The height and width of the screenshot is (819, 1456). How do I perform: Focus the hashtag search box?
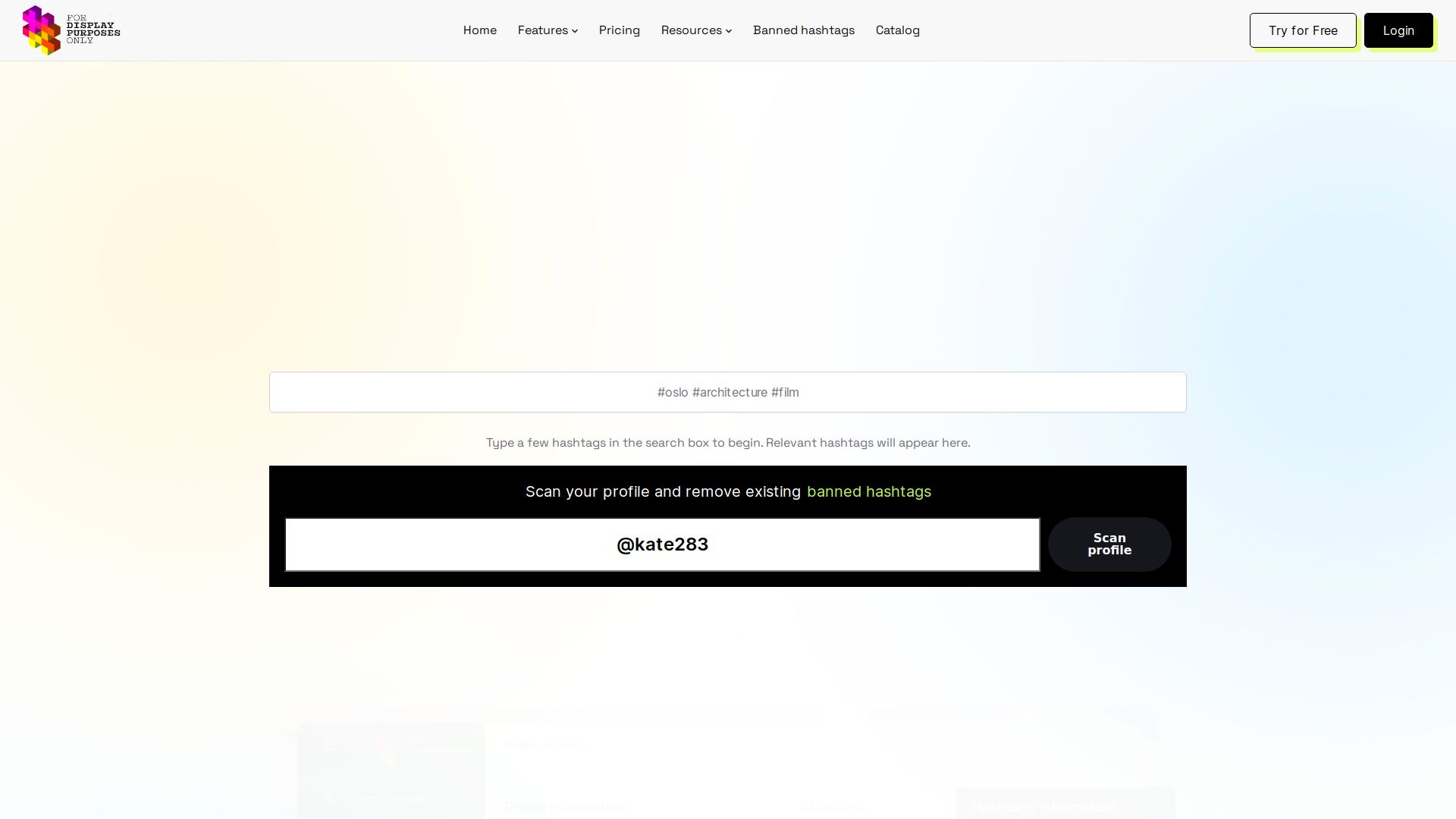[x=727, y=392]
